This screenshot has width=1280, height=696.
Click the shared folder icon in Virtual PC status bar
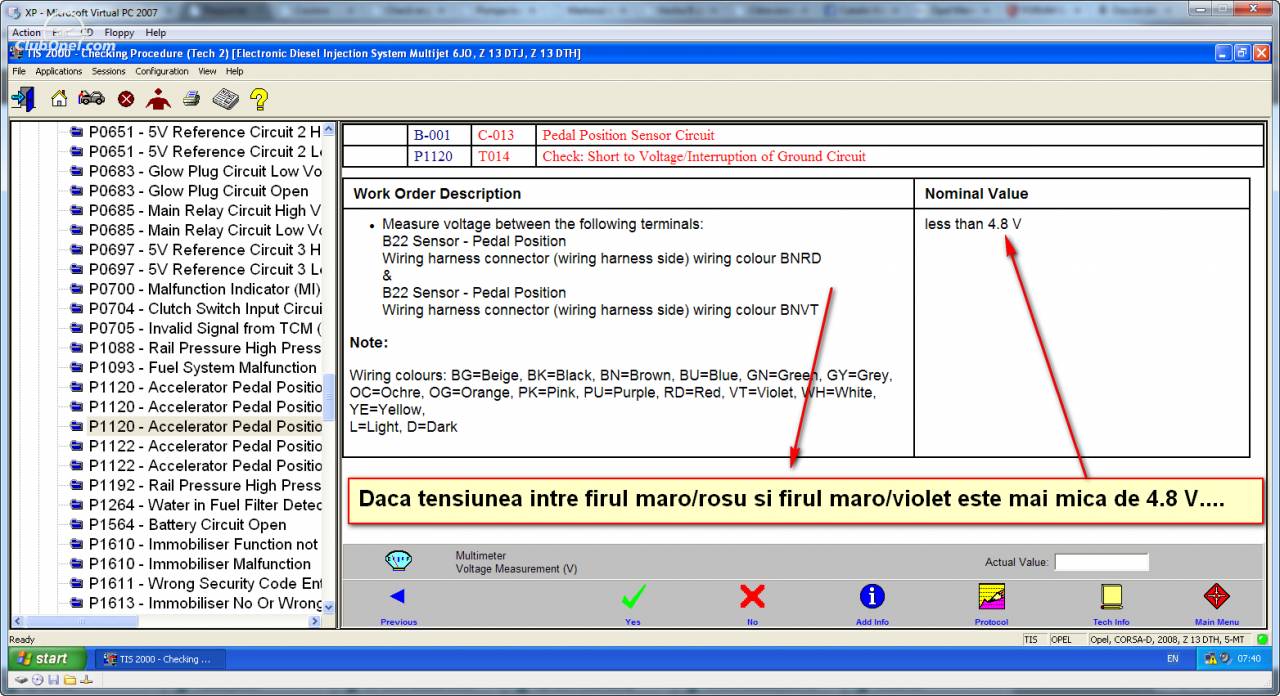(69, 680)
